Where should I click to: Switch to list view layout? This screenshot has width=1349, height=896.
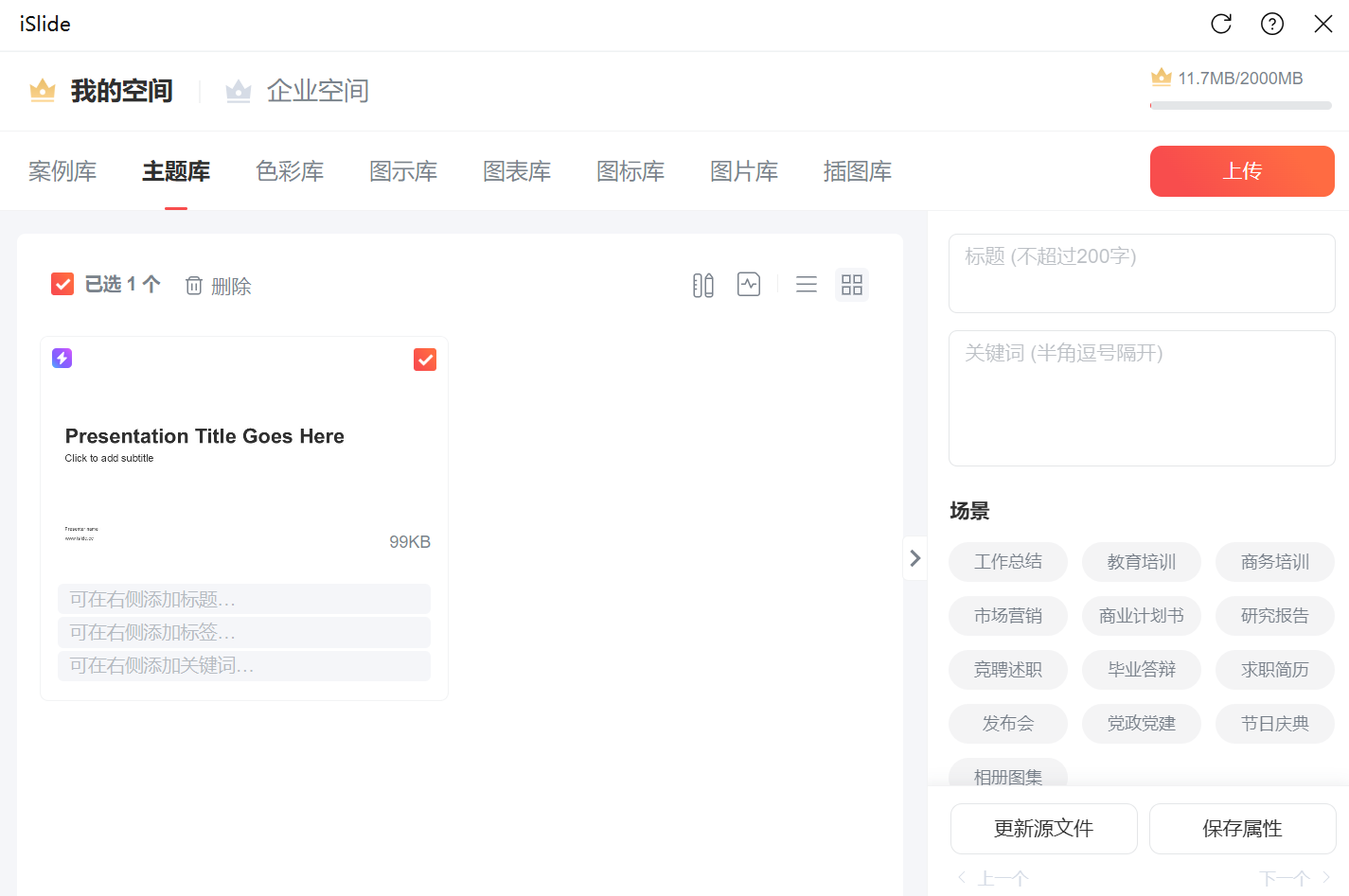point(807,285)
